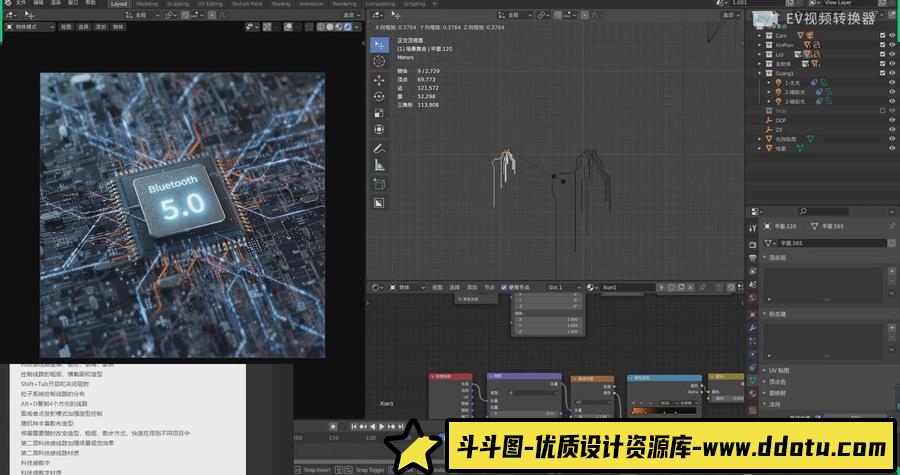Viewport: 900px width, 475px height.
Task: Select the Add Cube tool
Action: point(379,184)
